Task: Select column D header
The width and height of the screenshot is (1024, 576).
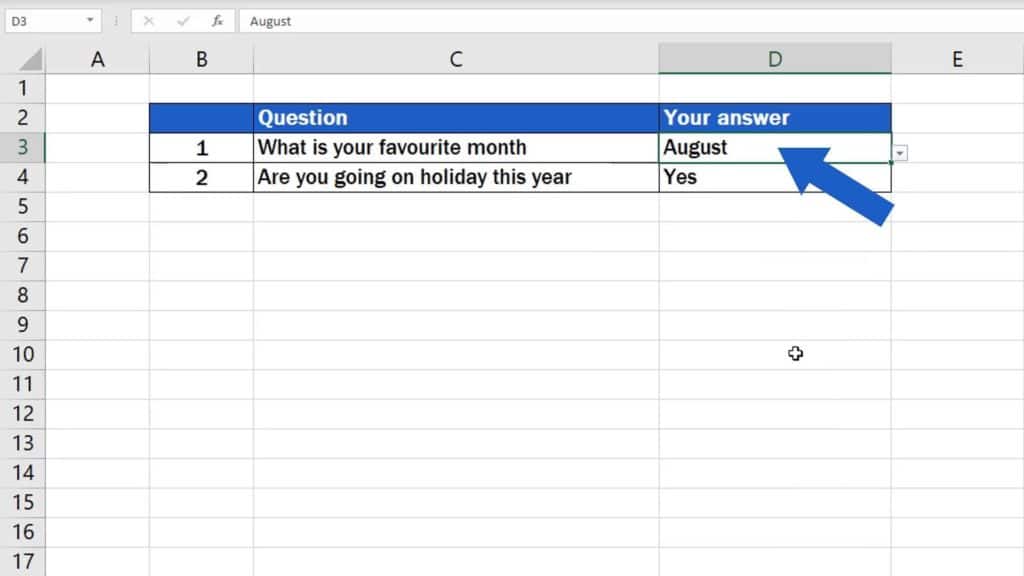Action: (x=774, y=59)
